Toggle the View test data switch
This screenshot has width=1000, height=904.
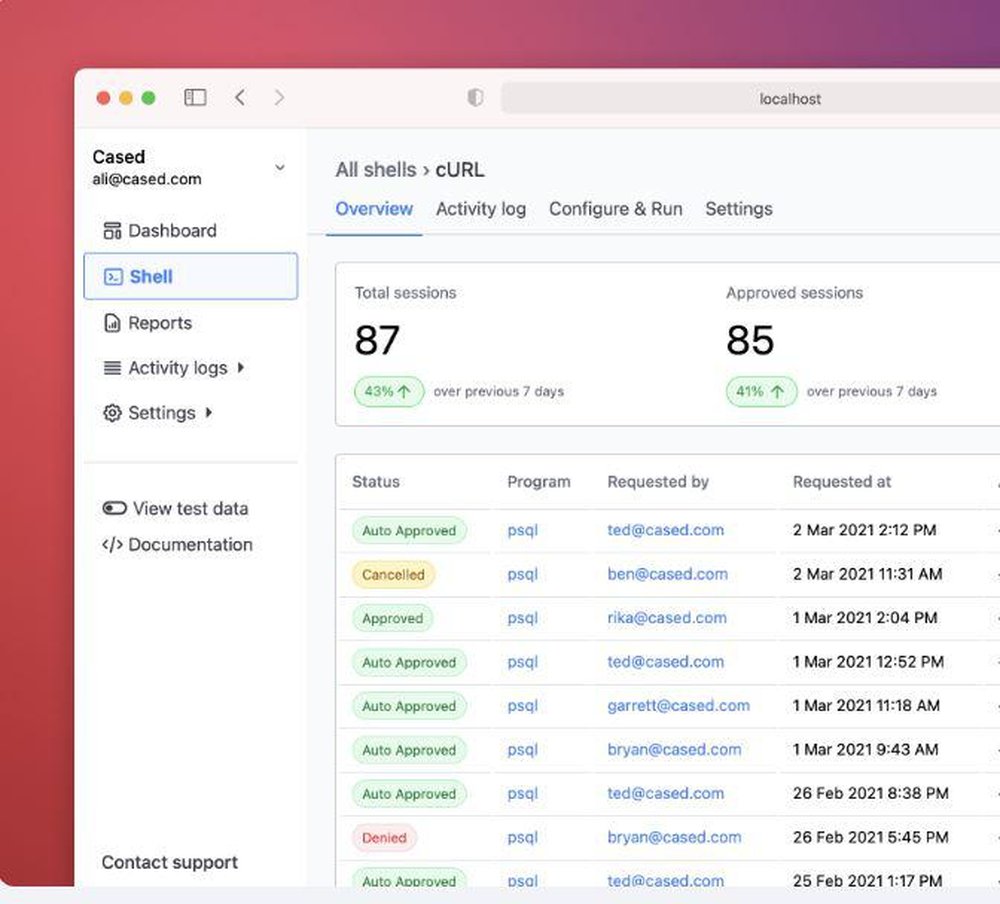[x=114, y=508]
